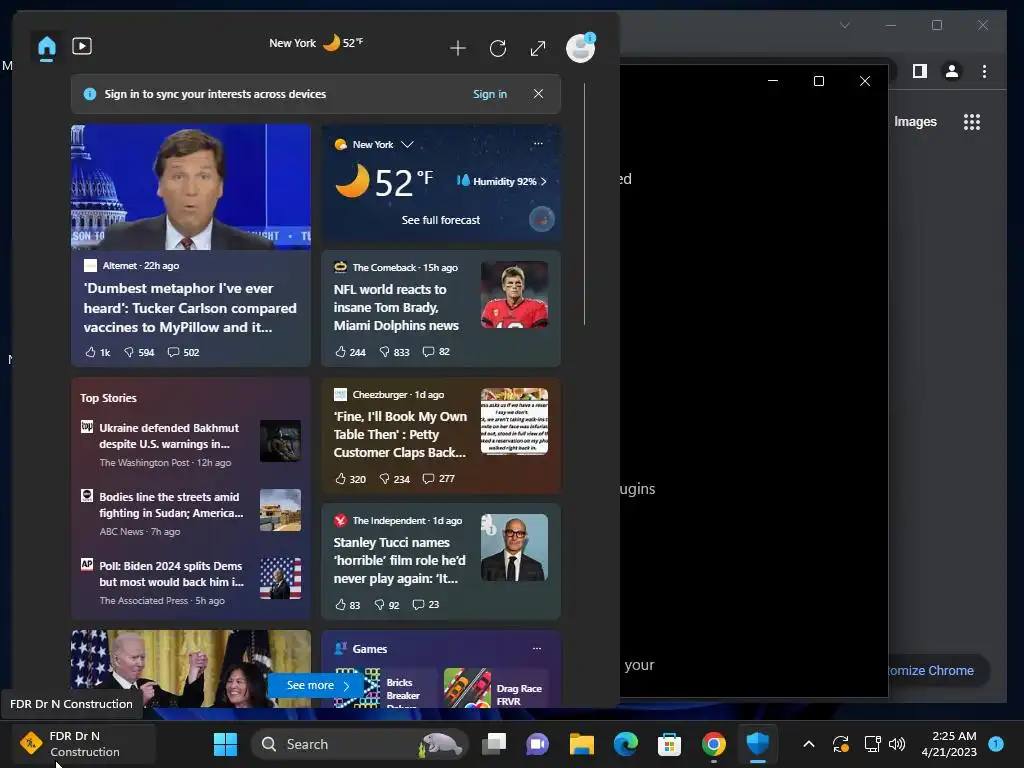Click the taskbar Search box
The image size is (1024, 768).
(360, 744)
